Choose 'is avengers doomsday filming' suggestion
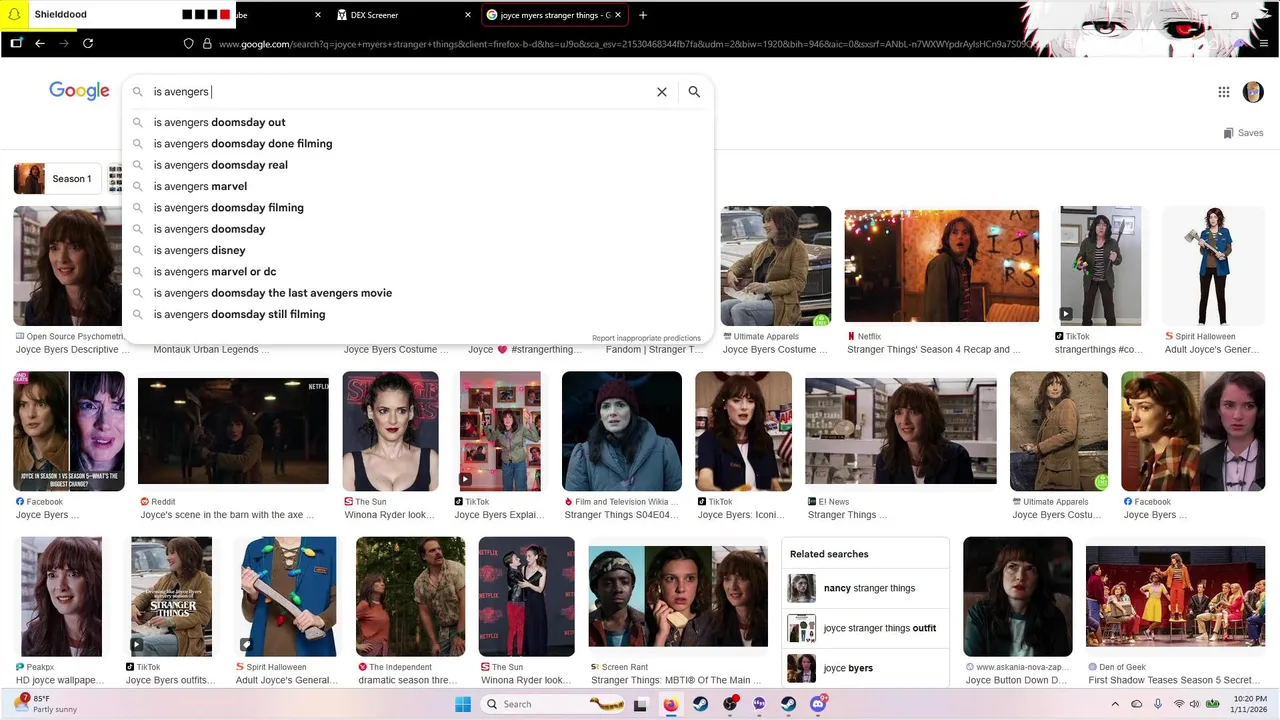This screenshot has width=1280, height=720. pos(418,208)
